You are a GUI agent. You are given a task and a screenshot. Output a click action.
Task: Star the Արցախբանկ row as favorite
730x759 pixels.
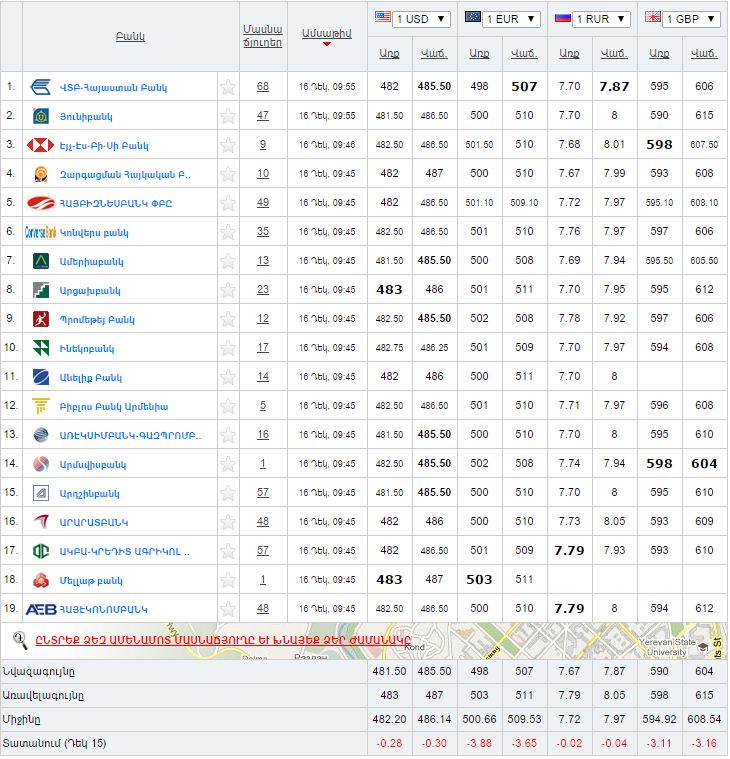(228, 290)
